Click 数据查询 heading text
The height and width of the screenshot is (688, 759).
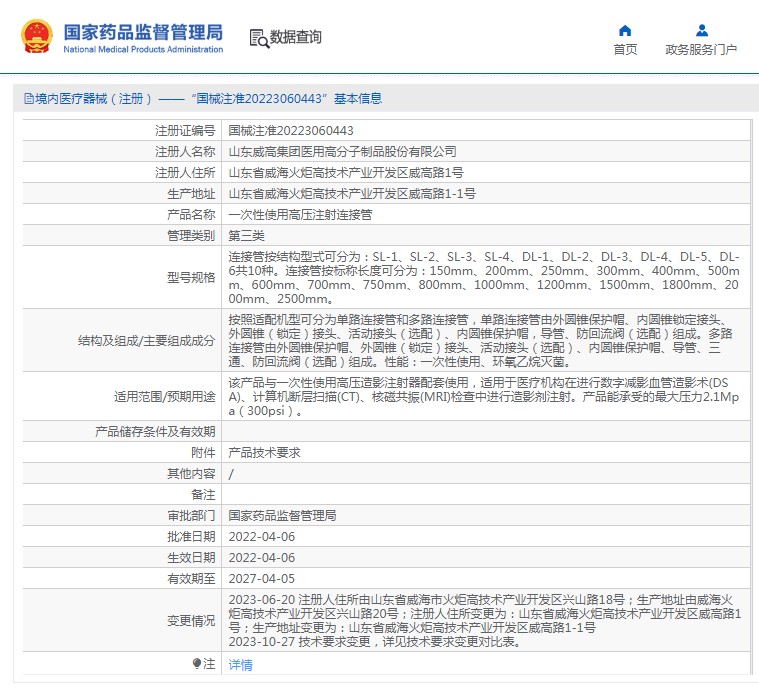[x=295, y=37]
